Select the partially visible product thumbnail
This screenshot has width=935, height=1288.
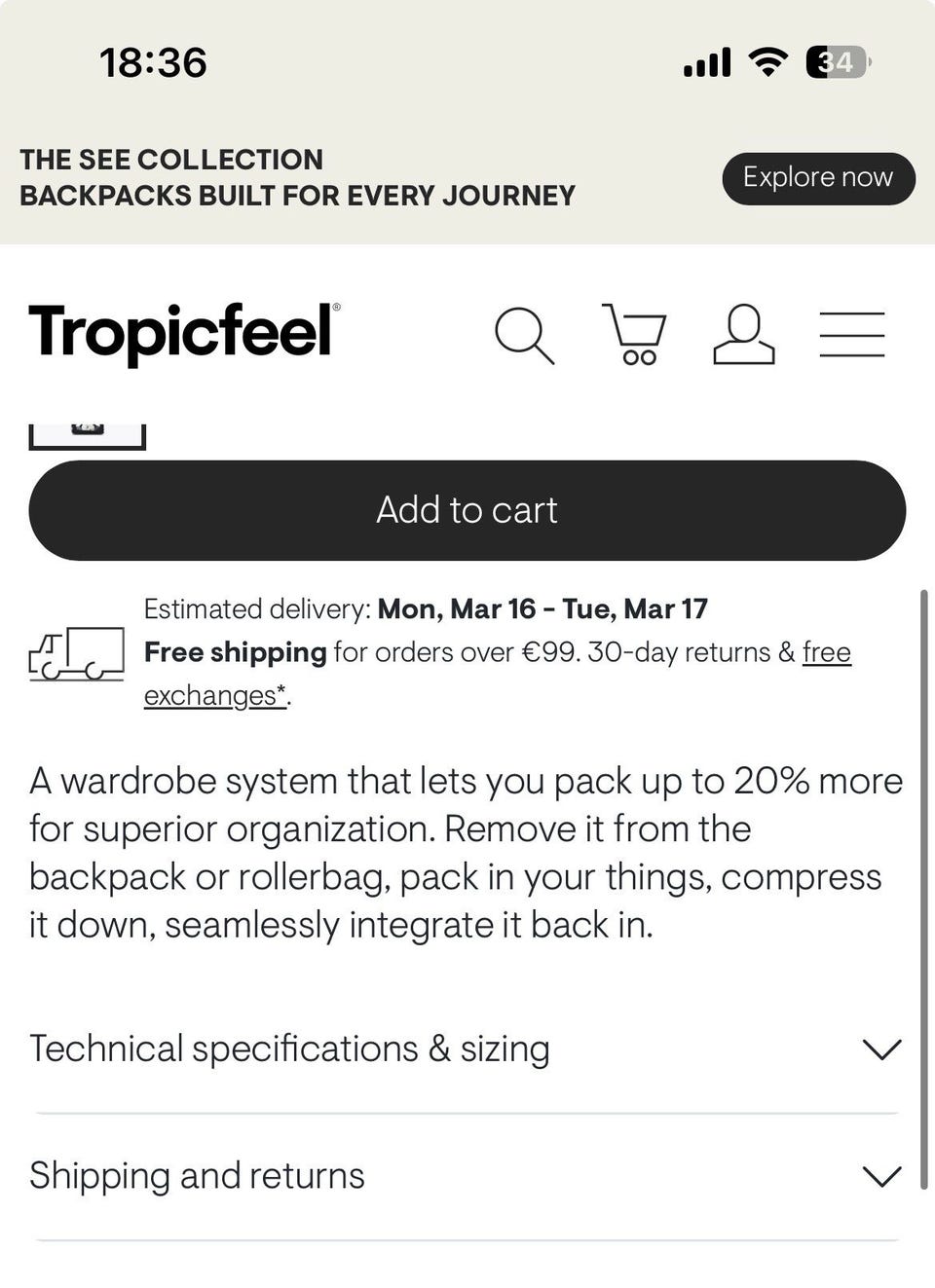pos(88,435)
